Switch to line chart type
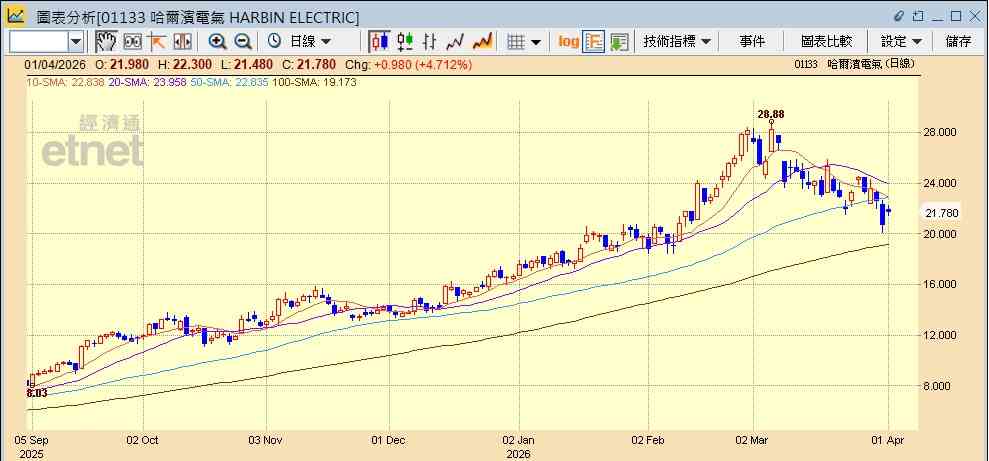Screen dimensions: 989x461 455,42
